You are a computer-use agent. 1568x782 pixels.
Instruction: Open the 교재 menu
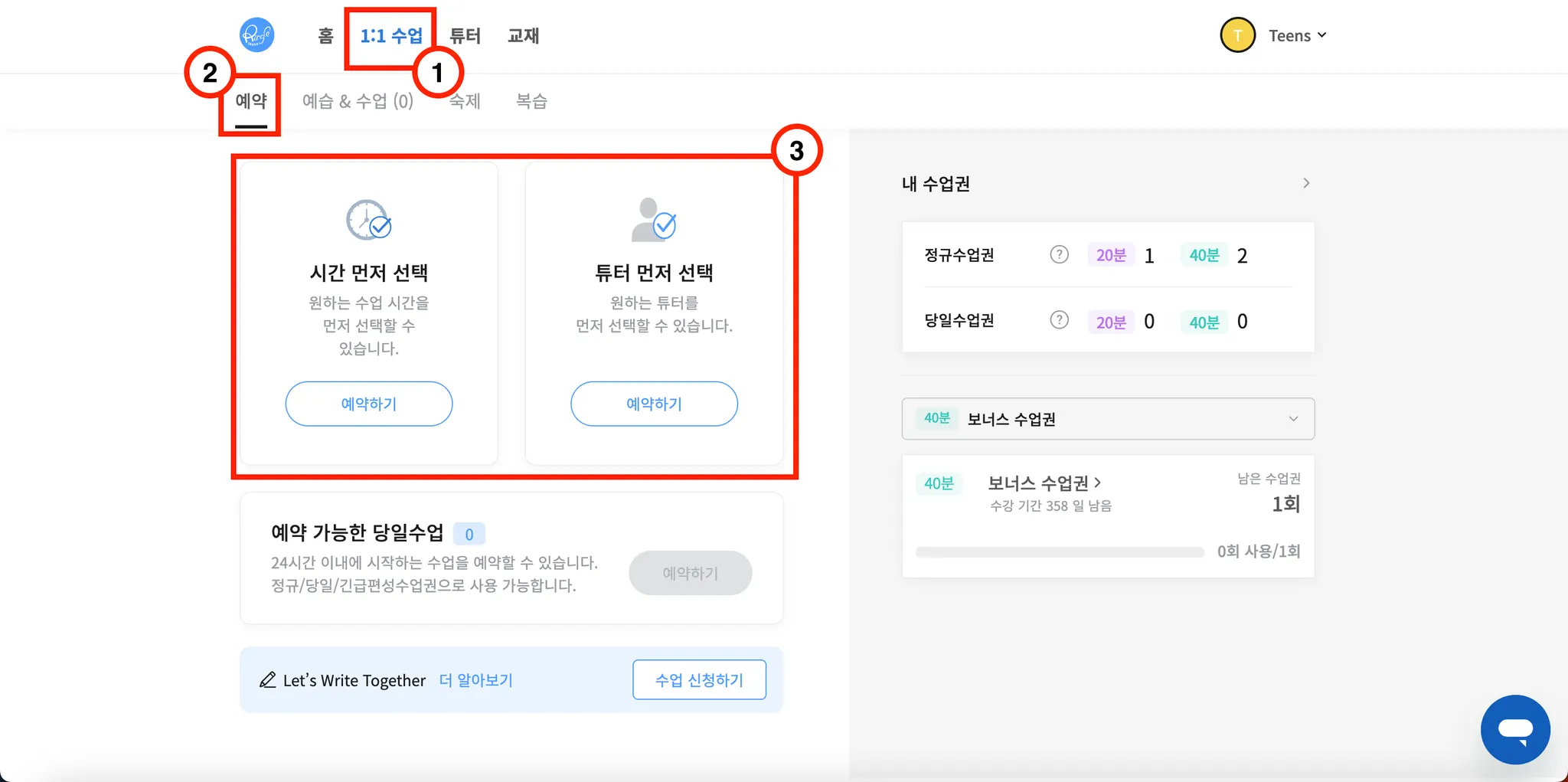(524, 36)
